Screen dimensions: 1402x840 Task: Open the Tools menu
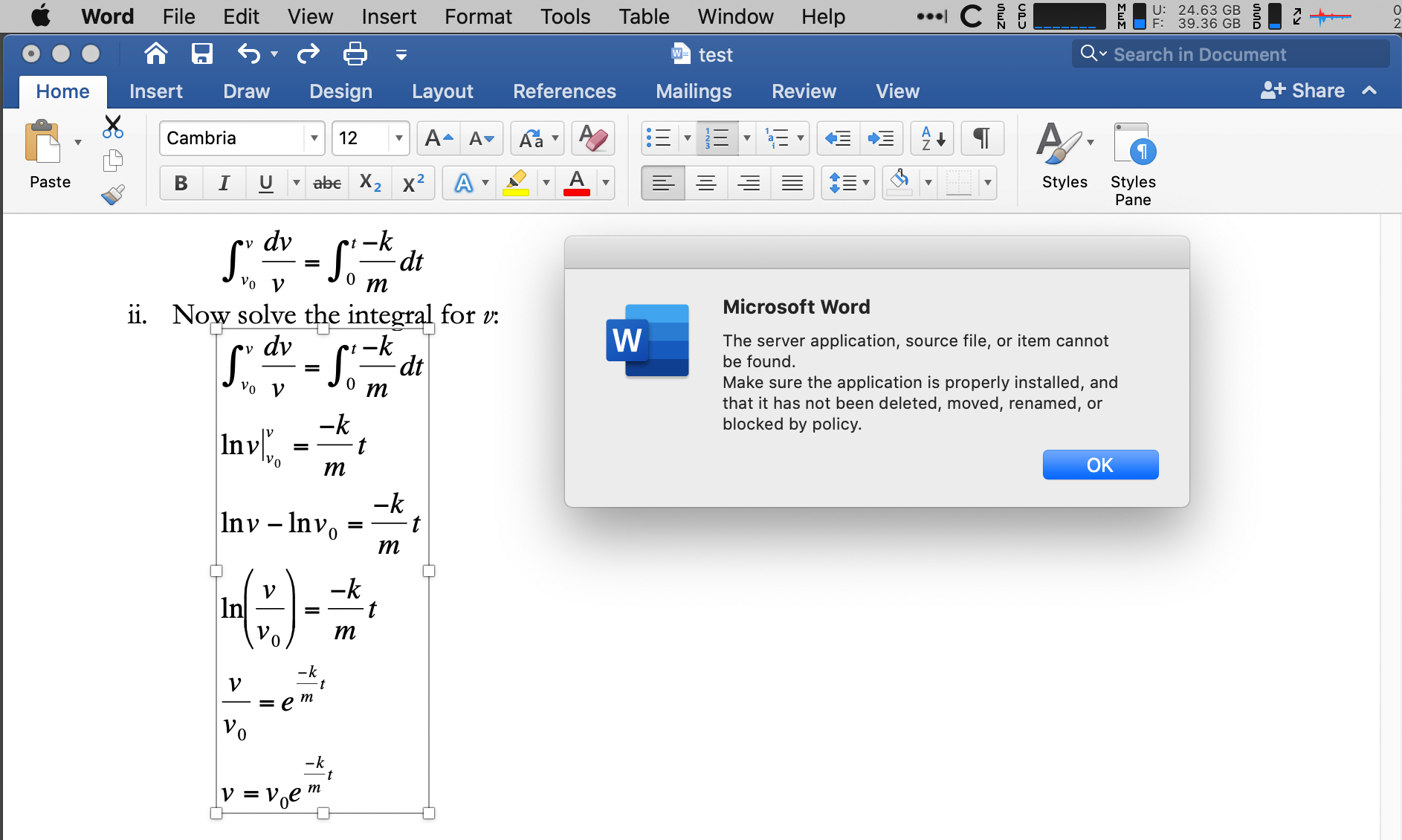(x=565, y=16)
